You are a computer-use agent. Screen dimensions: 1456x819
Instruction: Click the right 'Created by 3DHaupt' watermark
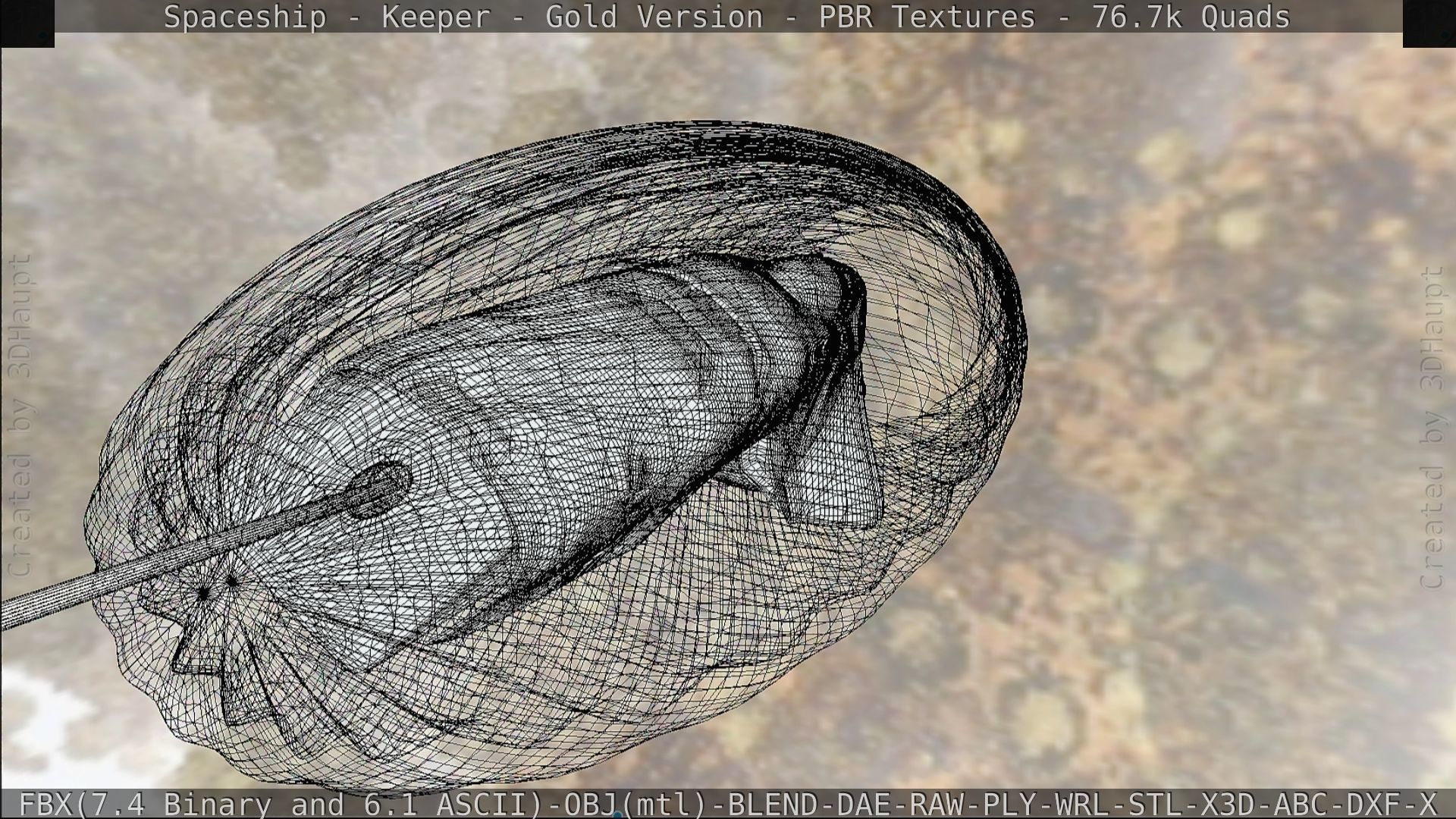pyautogui.click(x=1432, y=426)
